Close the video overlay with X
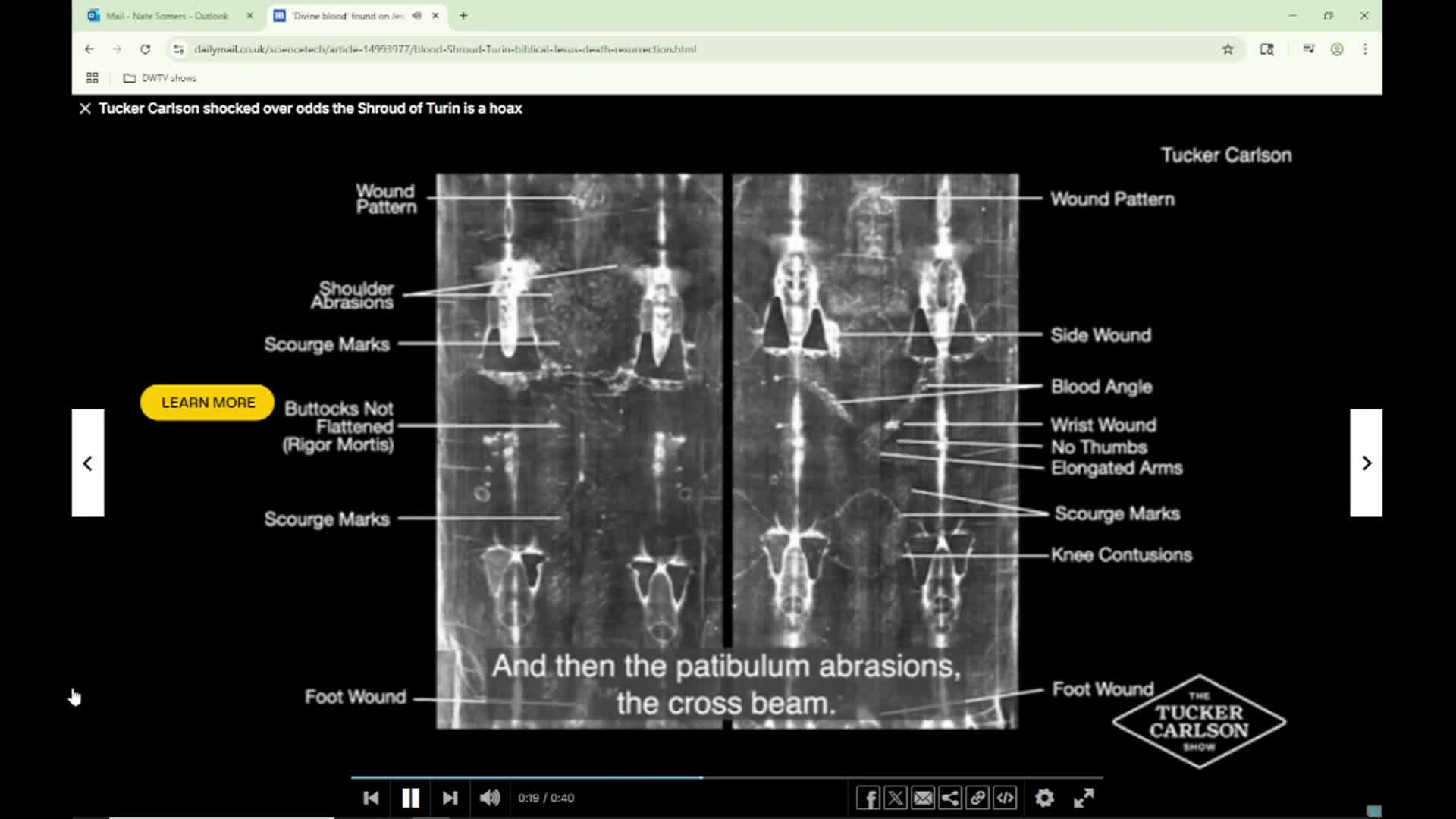 click(85, 108)
